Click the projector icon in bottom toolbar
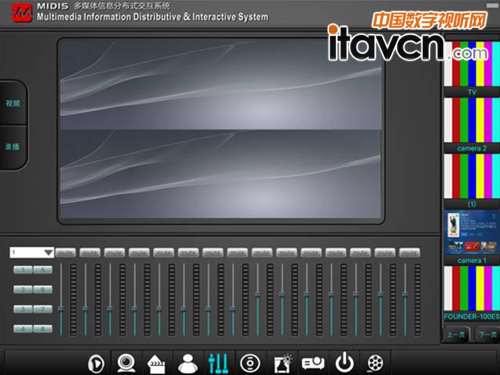 click(313, 363)
